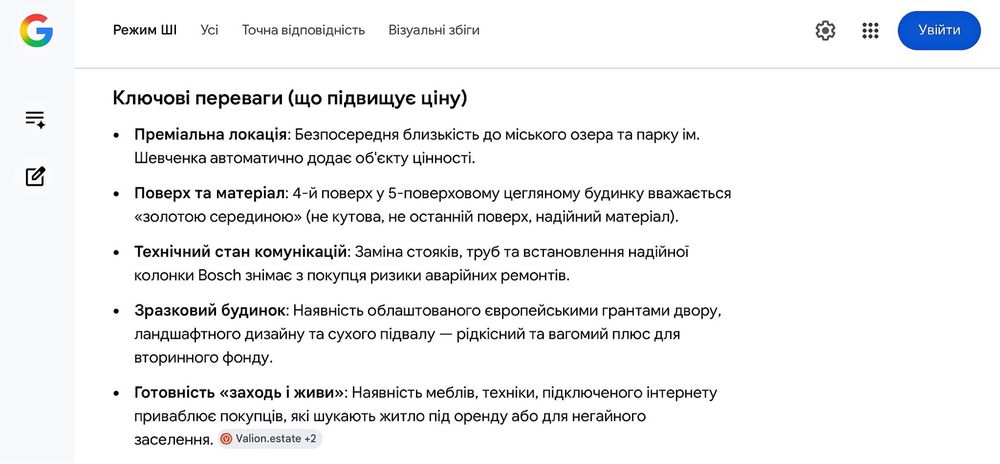Click the Valion.estate source favicon
Viewport: 1000px width, 464px height.
[226, 439]
